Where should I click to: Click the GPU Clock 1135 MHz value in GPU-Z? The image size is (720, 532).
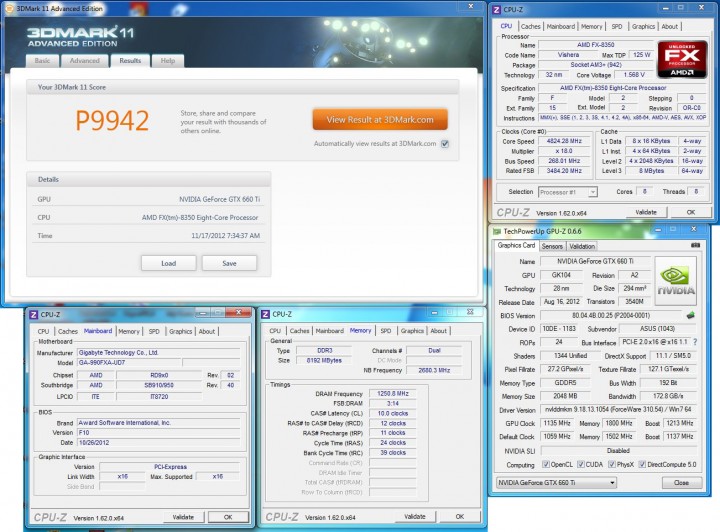(x=557, y=423)
